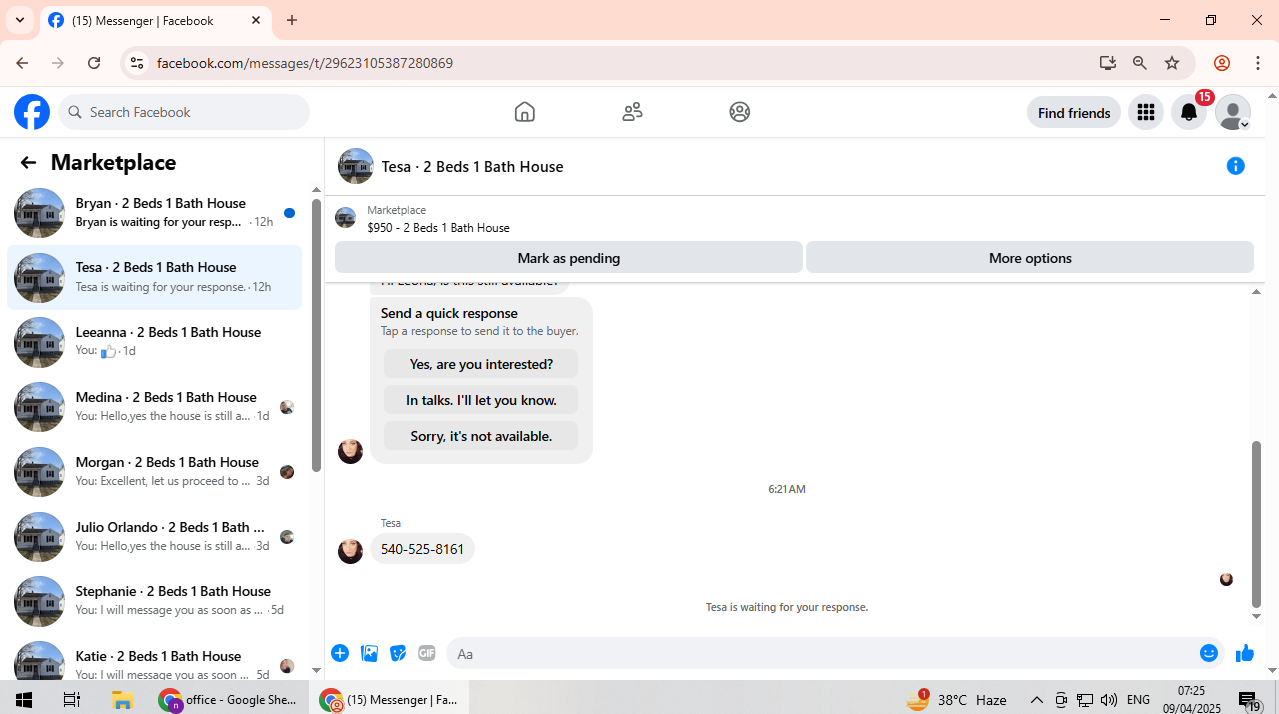Click the Find friends button
This screenshot has height=714, width=1279.
(1074, 113)
